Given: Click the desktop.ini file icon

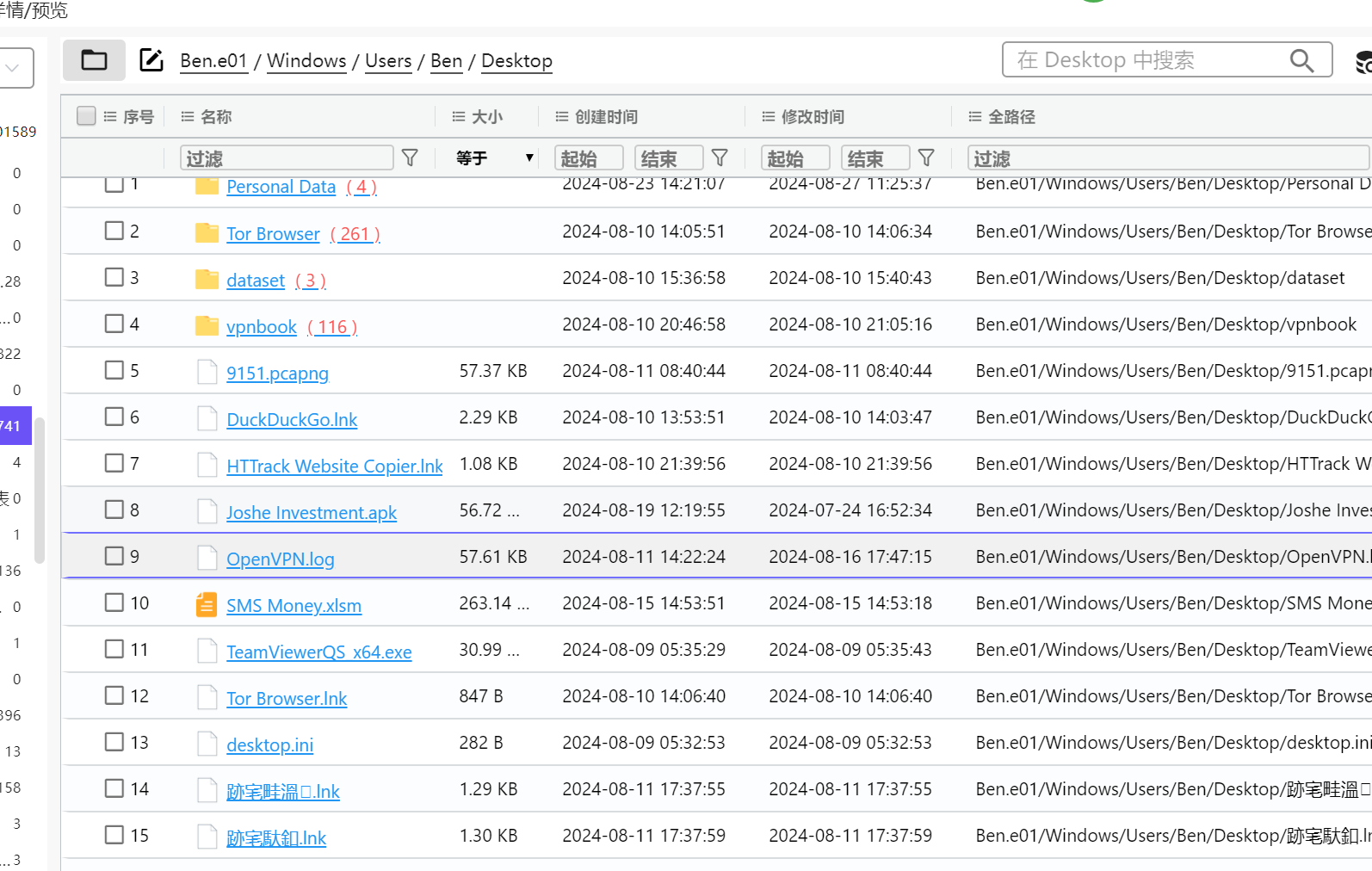Looking at the screenshot, I should (x=207, y=744).
